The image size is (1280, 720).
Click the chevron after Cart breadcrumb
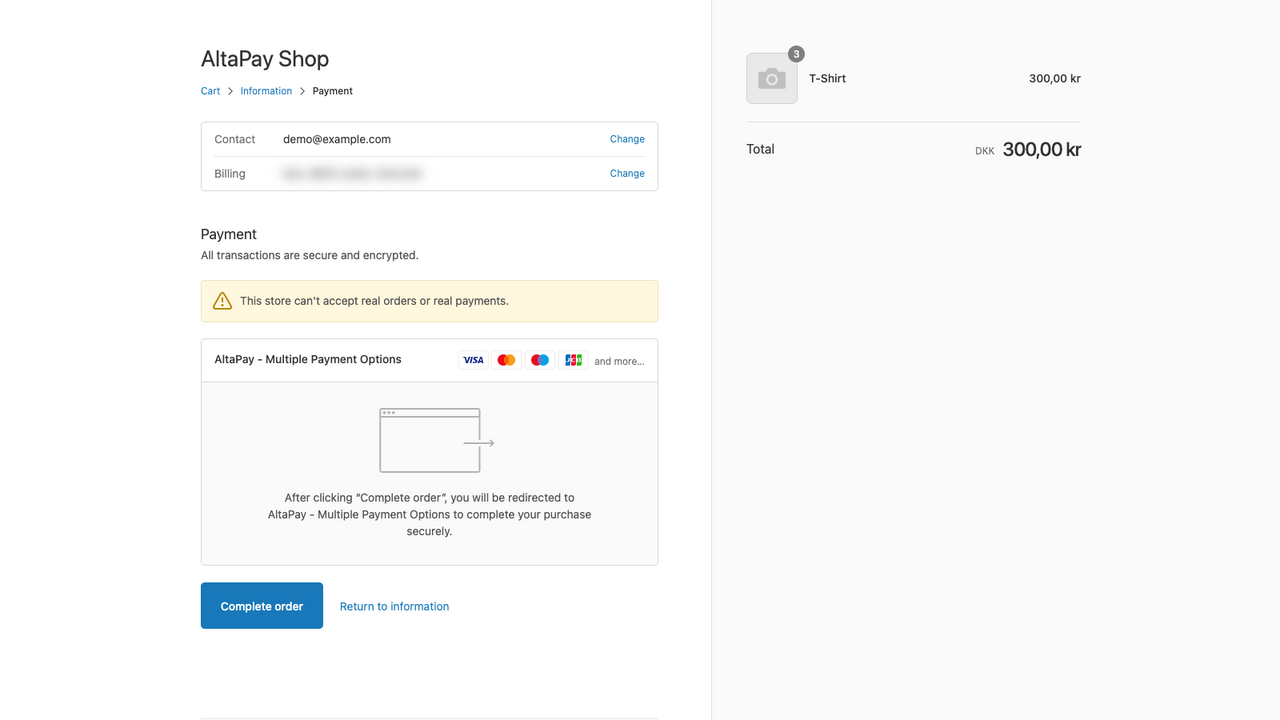pyautogui.click(x=230, y=91)
